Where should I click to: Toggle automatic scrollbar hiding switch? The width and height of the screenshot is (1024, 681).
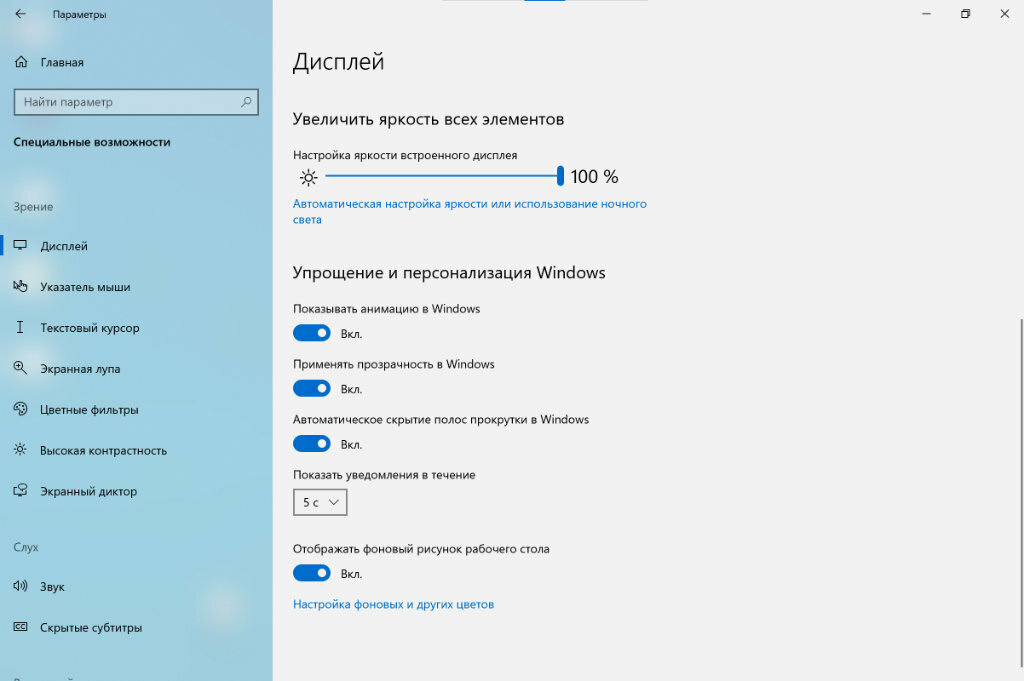coord(312,444)
